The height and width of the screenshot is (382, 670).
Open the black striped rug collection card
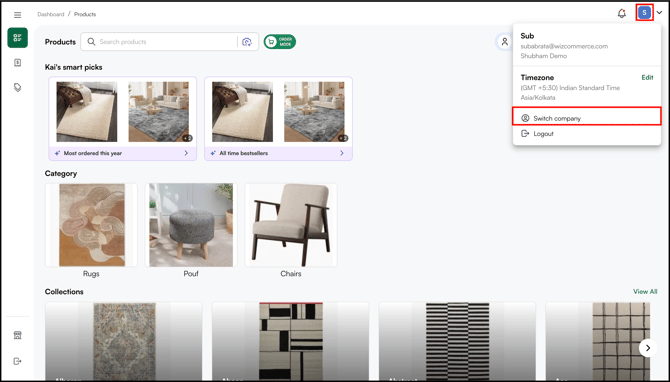click(x=457, y=341)
